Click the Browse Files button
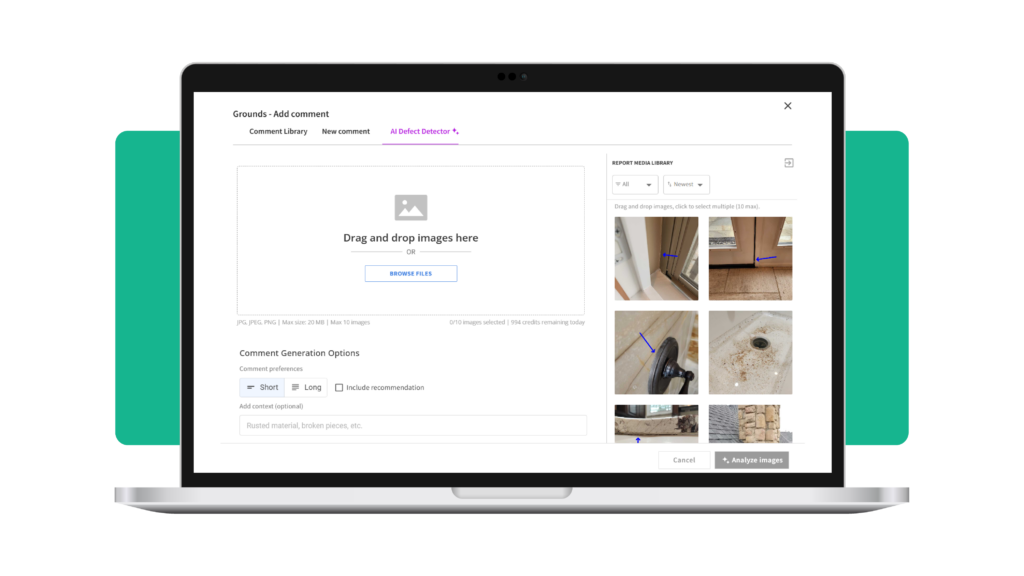Image resolution: width=1024 pixels, height=576 pixels. [410, 273]
